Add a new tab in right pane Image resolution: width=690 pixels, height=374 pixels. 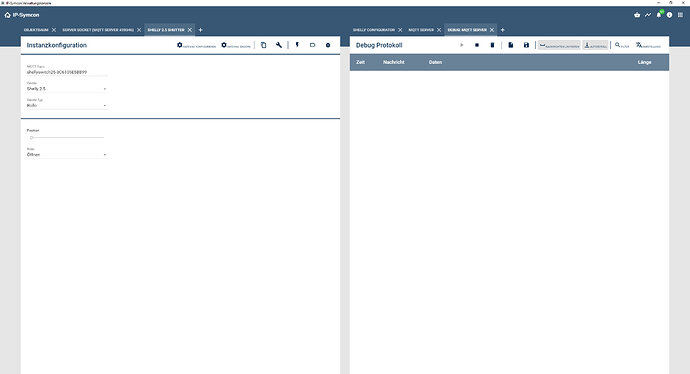[x=503, y=30]
